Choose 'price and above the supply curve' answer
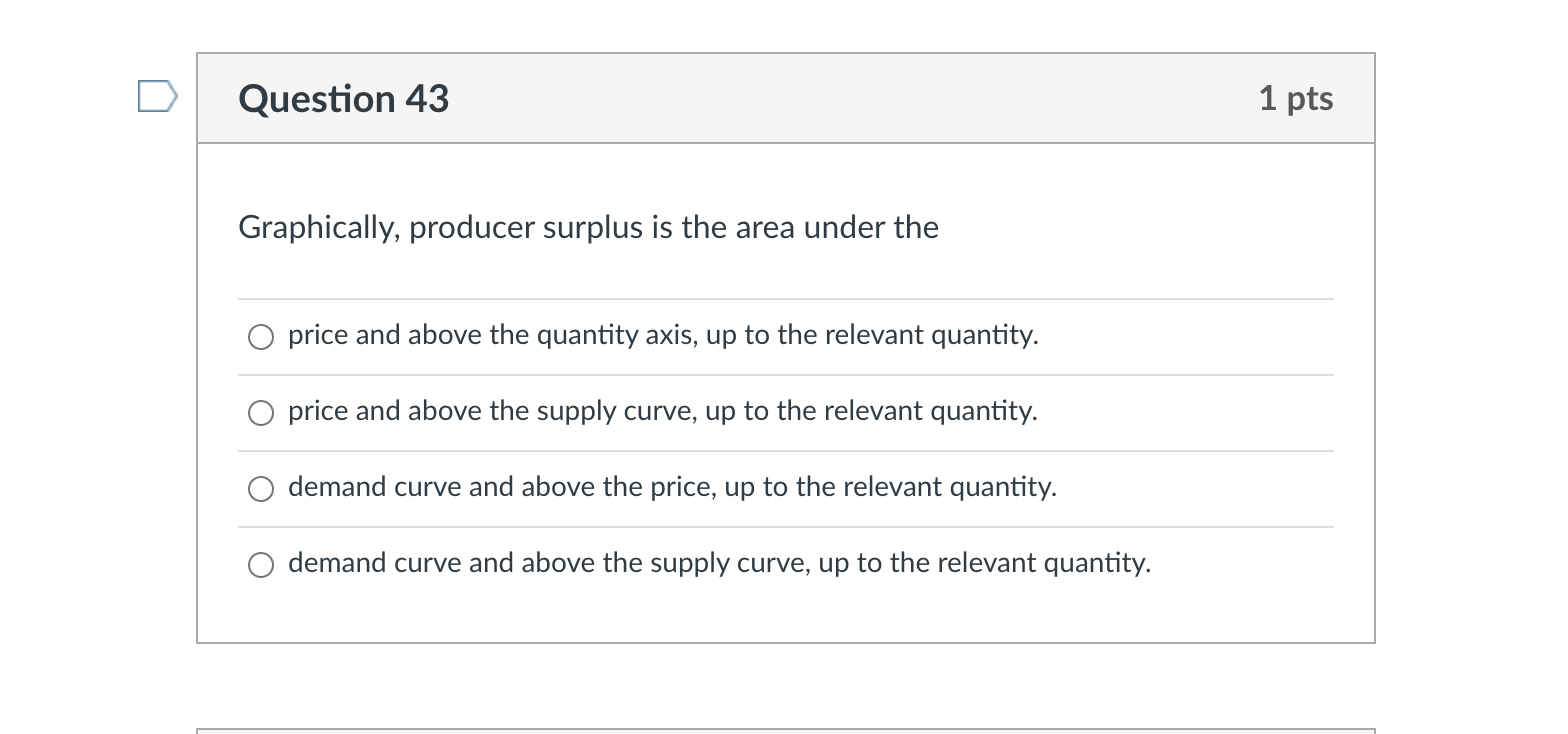 coord(260,412)
